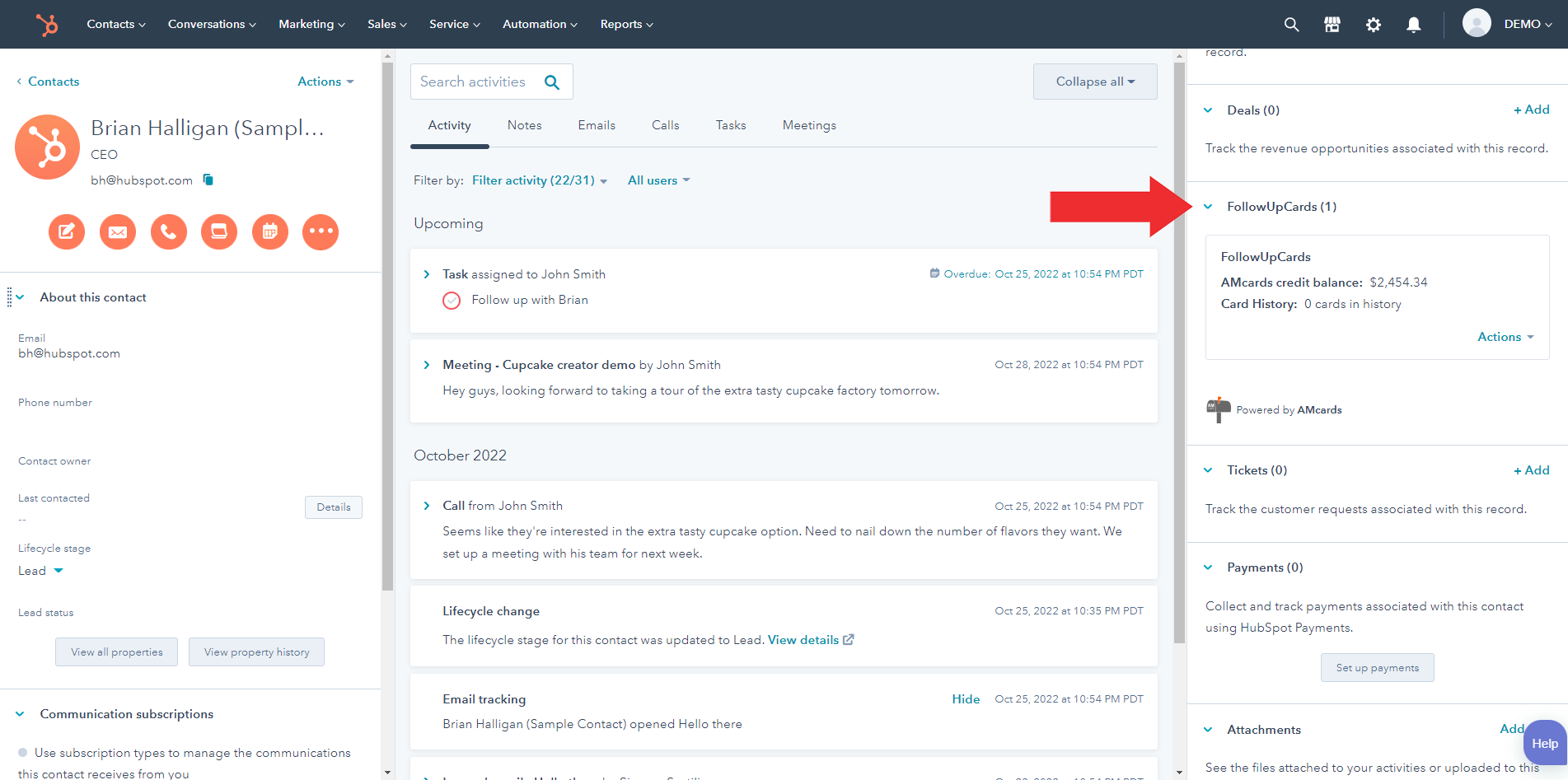The image size is (1568, 780).
Task: Select the Activity tab
Action: click(x=449, y=125)
